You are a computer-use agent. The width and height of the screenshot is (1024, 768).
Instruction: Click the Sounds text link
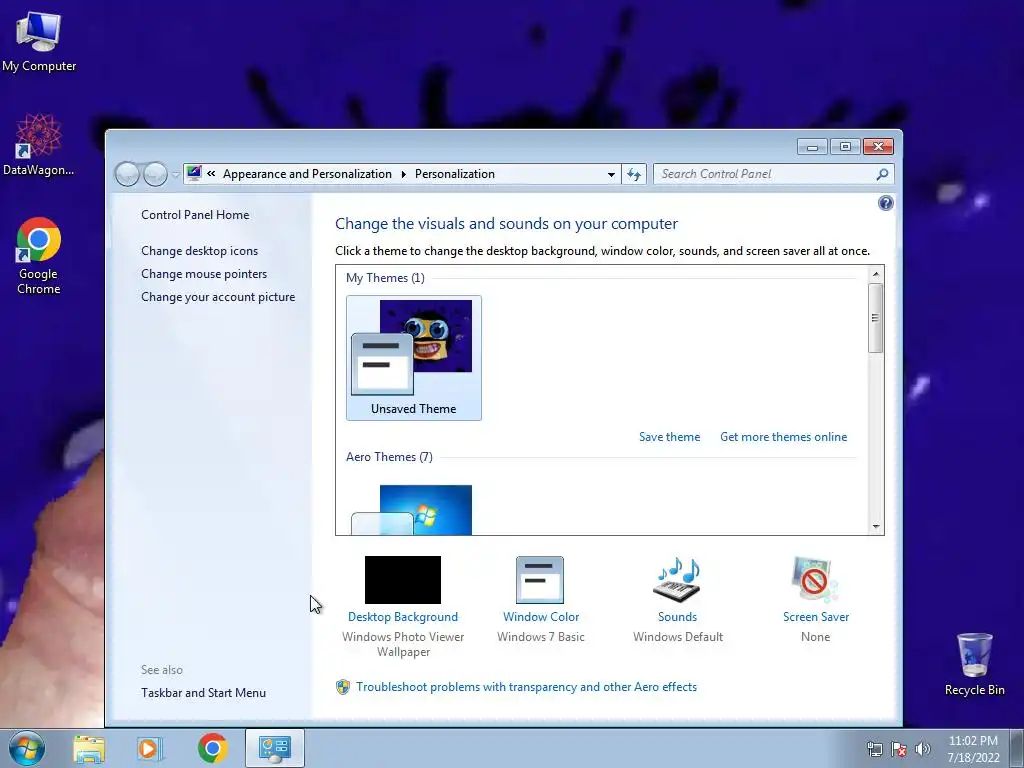pyautogui.click(x=677, y=616)
